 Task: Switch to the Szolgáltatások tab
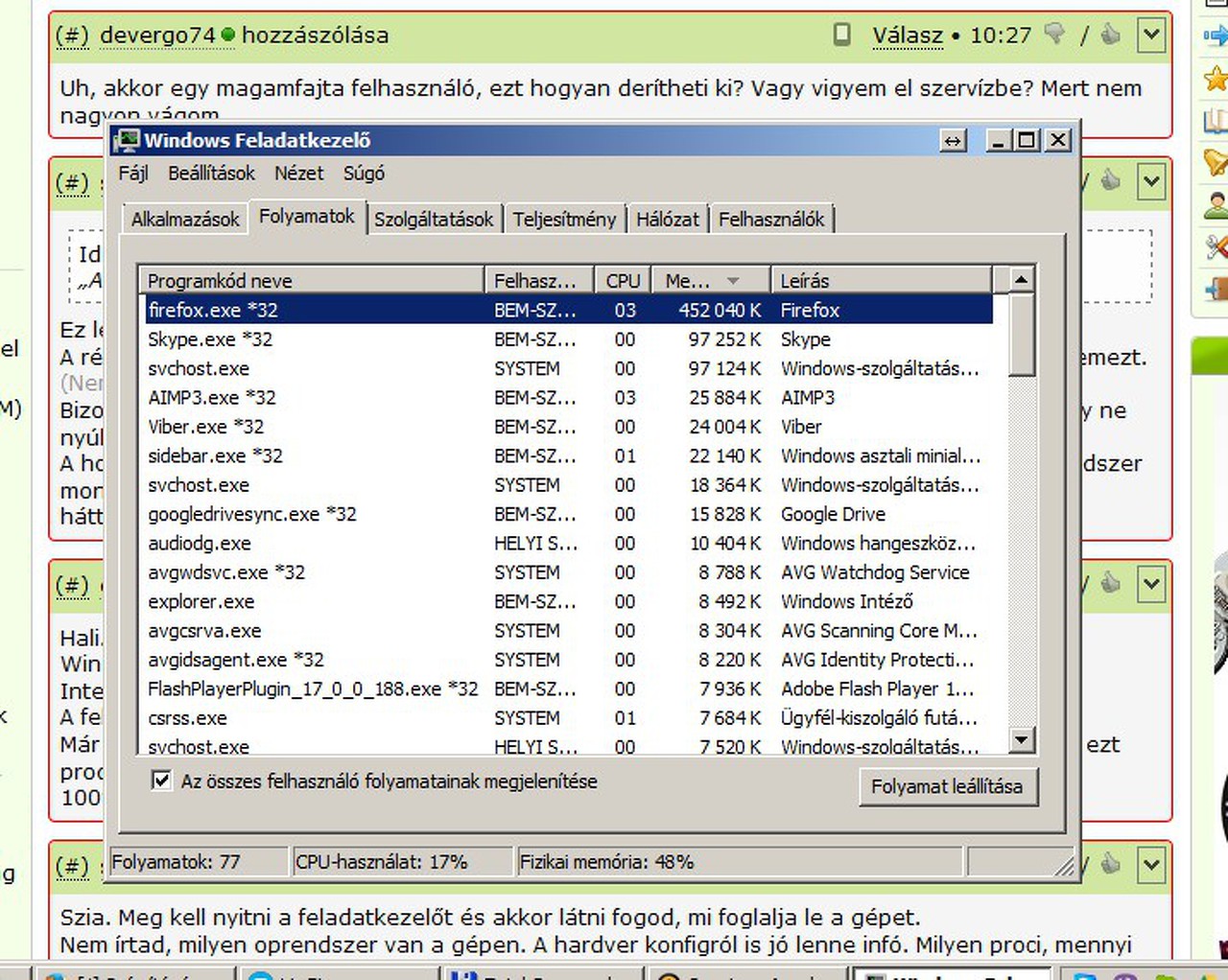(x=434, y=220)
